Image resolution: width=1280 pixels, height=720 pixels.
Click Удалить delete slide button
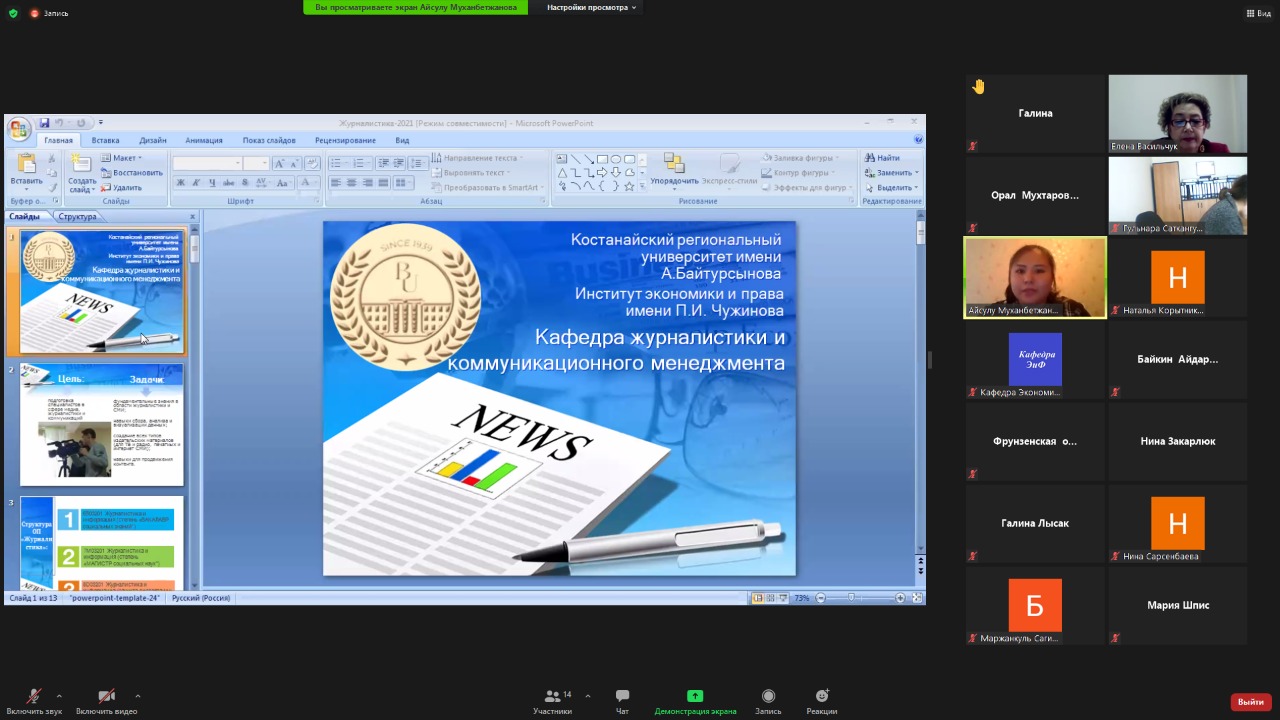[121, 187]
